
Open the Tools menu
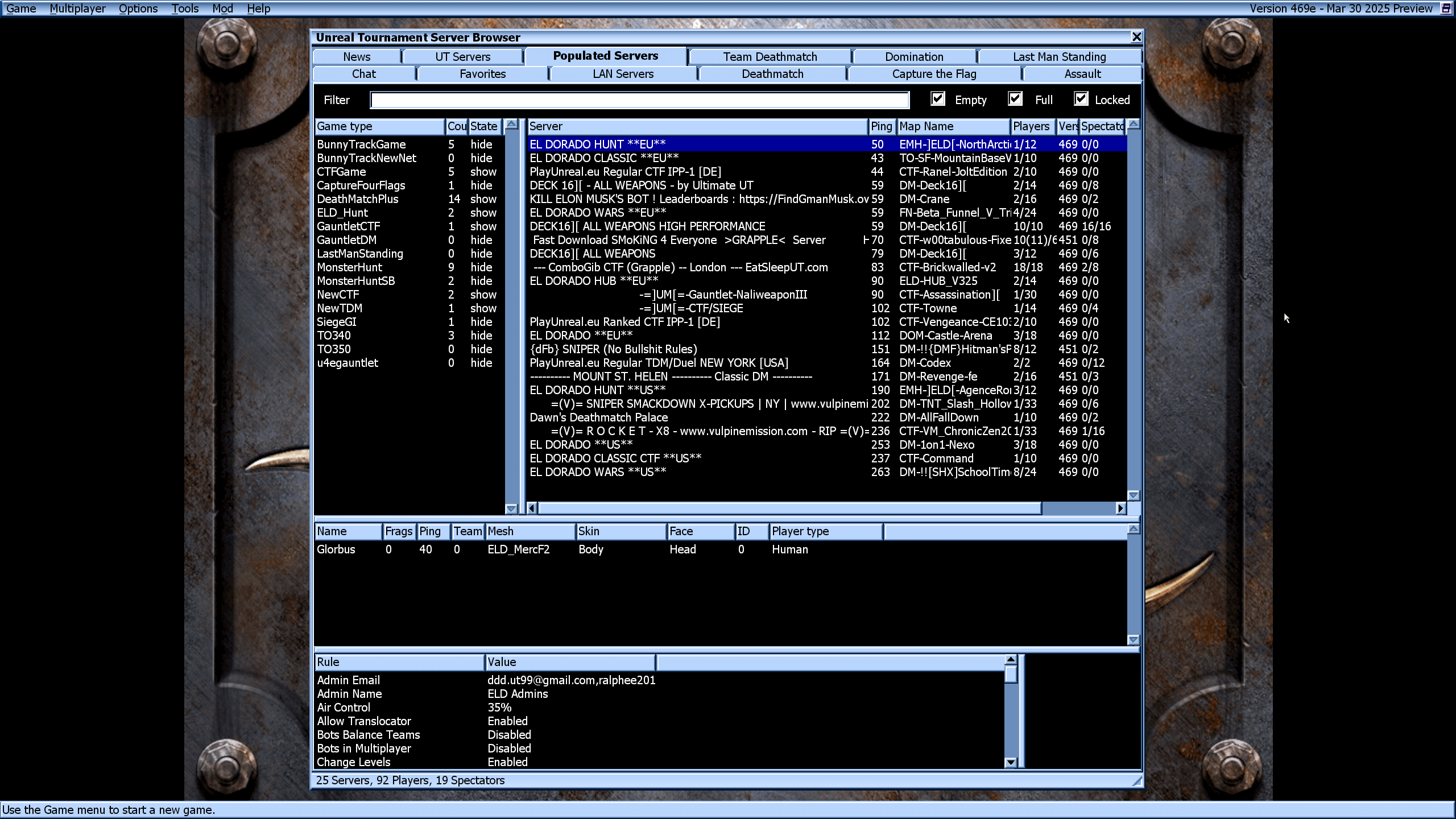coord(185,9)
